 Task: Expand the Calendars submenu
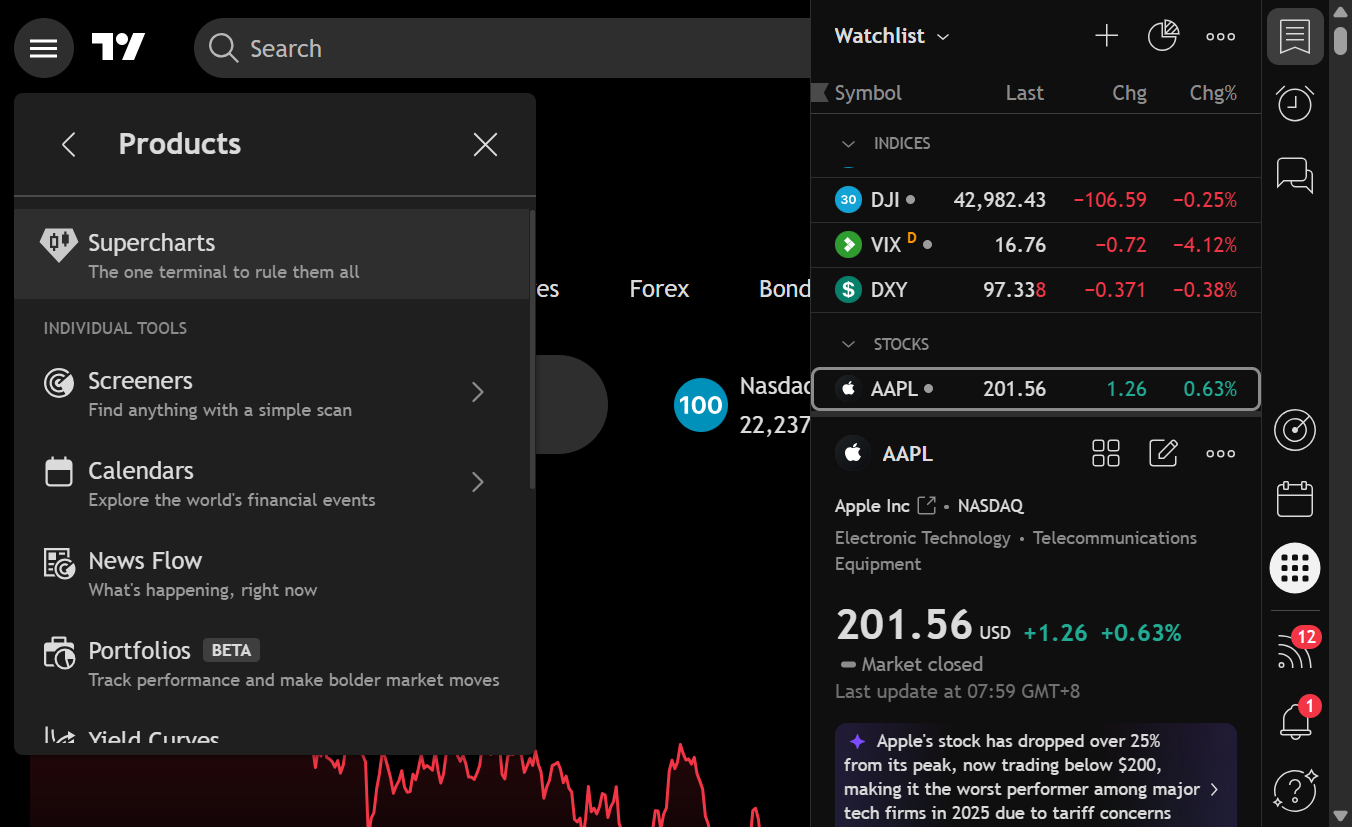pyautogui.click(x=272, y=483)
